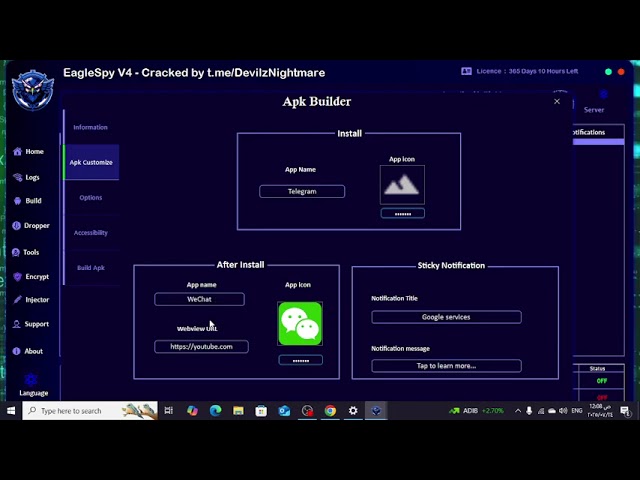
Task: Open the taskbar clock and date
Action: pyautogui.click(x=600, y=411)
